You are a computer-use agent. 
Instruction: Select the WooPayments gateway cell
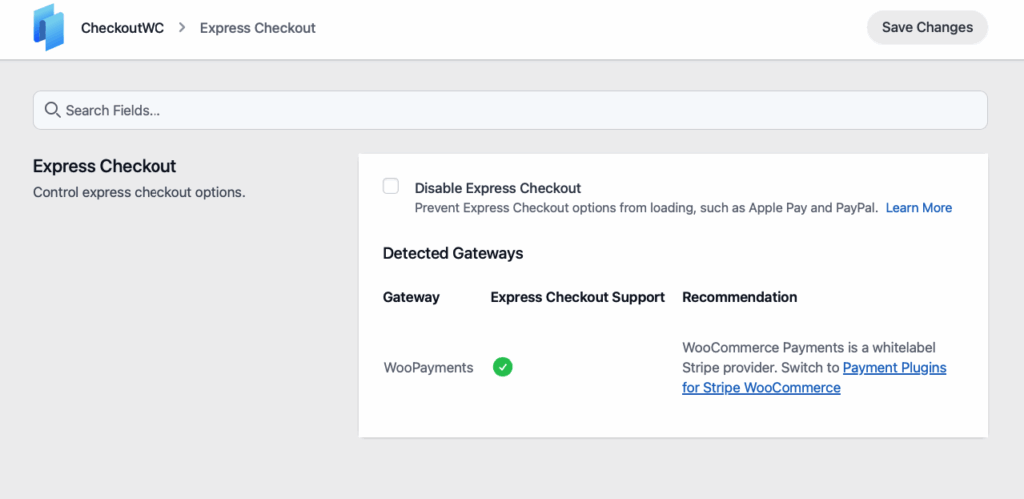428,367
